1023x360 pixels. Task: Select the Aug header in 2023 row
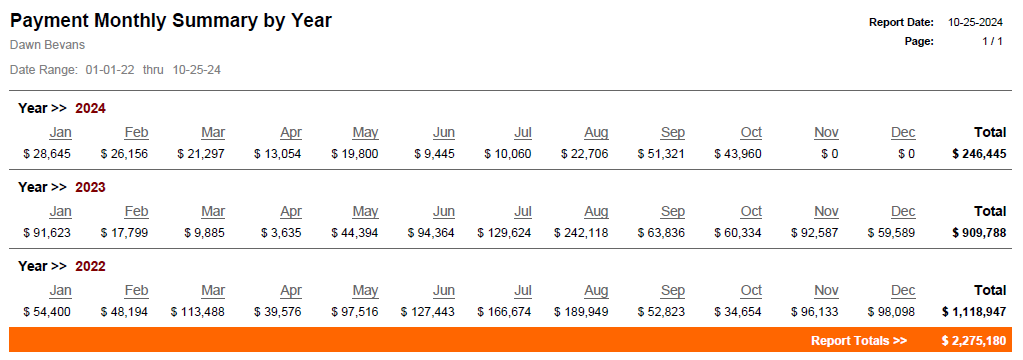[596, 211]
